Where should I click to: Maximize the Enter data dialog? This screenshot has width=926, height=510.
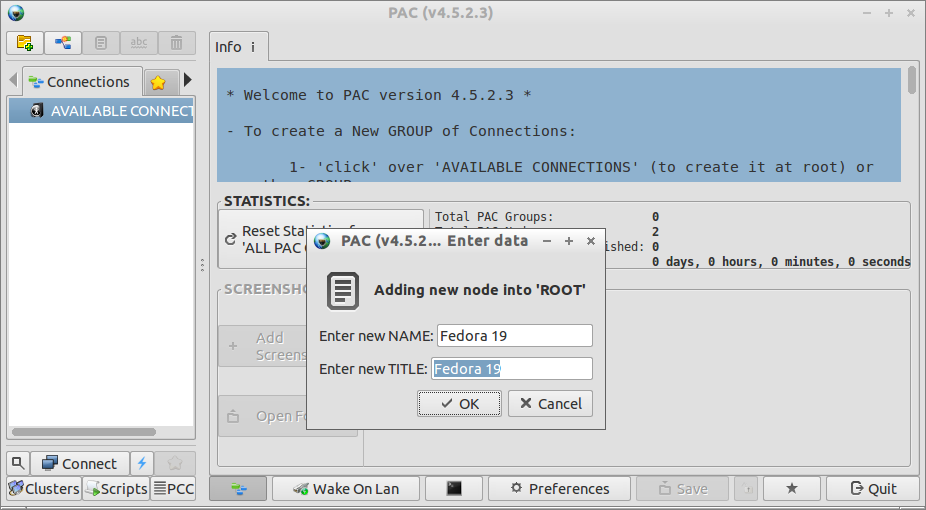coord(569,241)
